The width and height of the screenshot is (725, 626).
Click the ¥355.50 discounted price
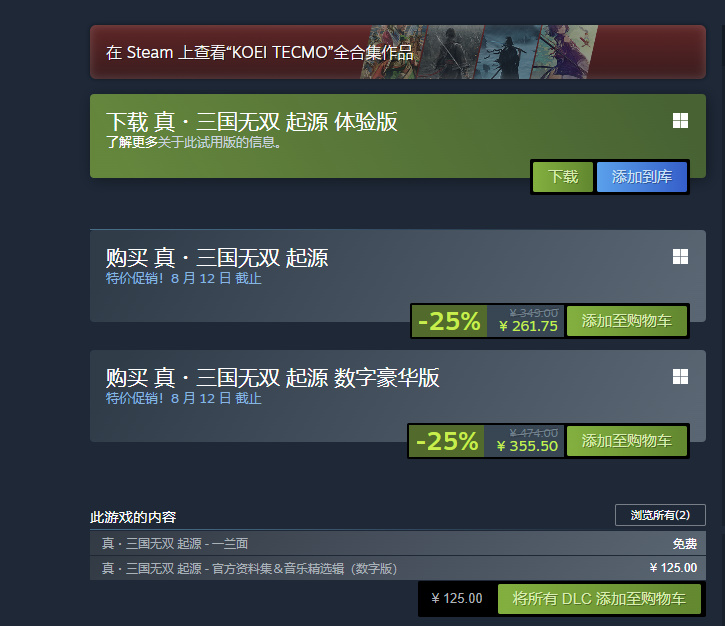527,446
